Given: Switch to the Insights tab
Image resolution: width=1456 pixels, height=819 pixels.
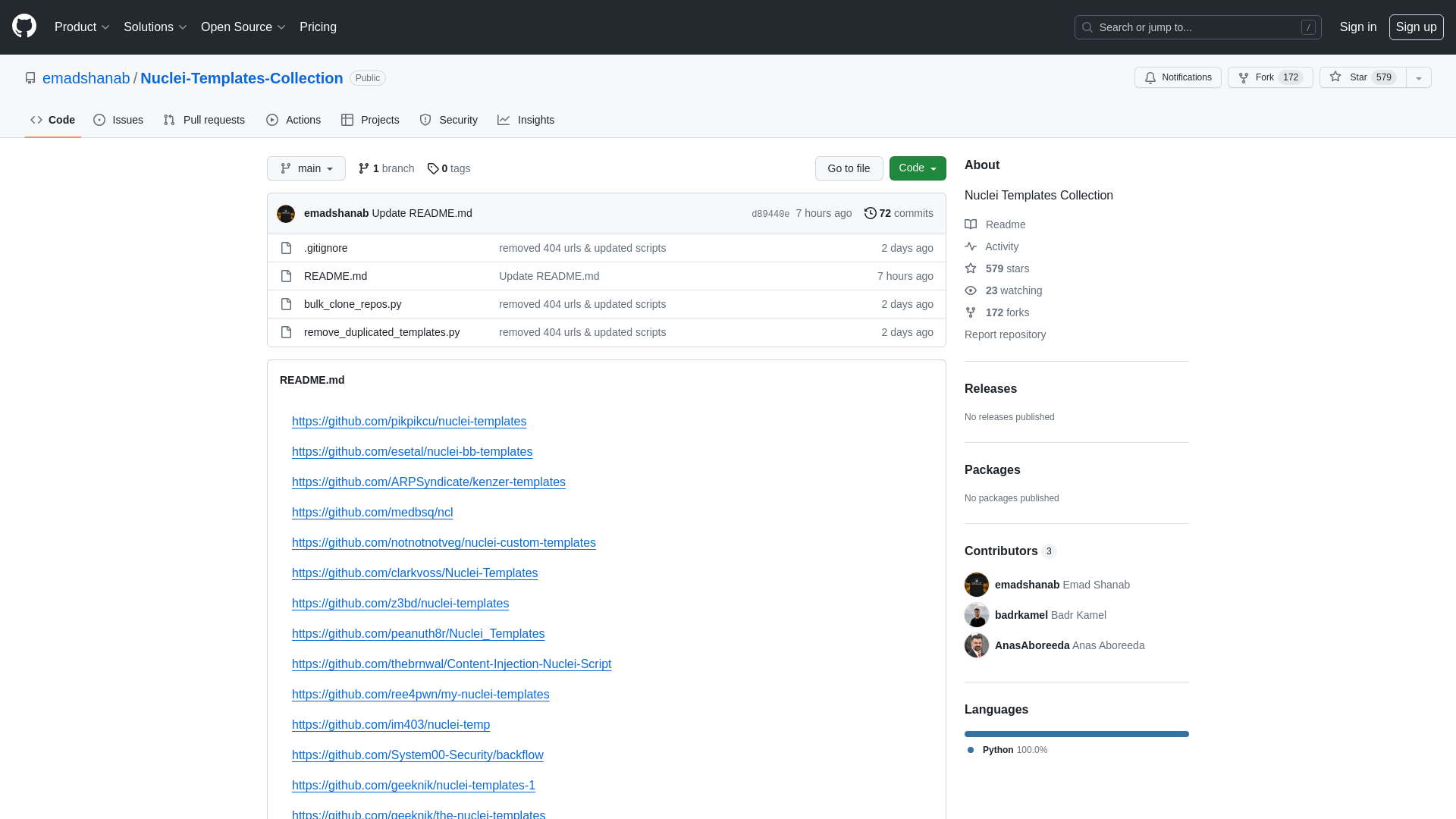Looking at the screenshot, I should click(526, 120).
